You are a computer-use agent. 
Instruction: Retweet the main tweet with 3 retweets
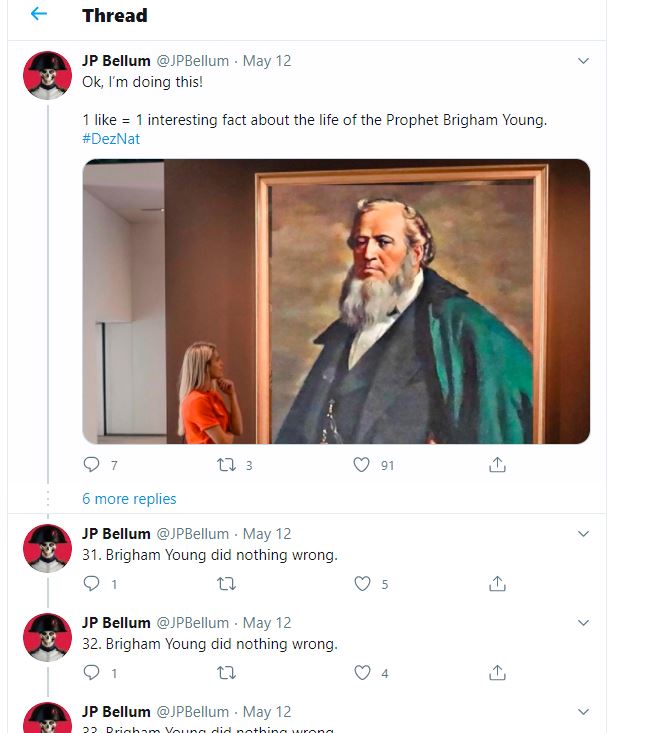tap(227, 465)
